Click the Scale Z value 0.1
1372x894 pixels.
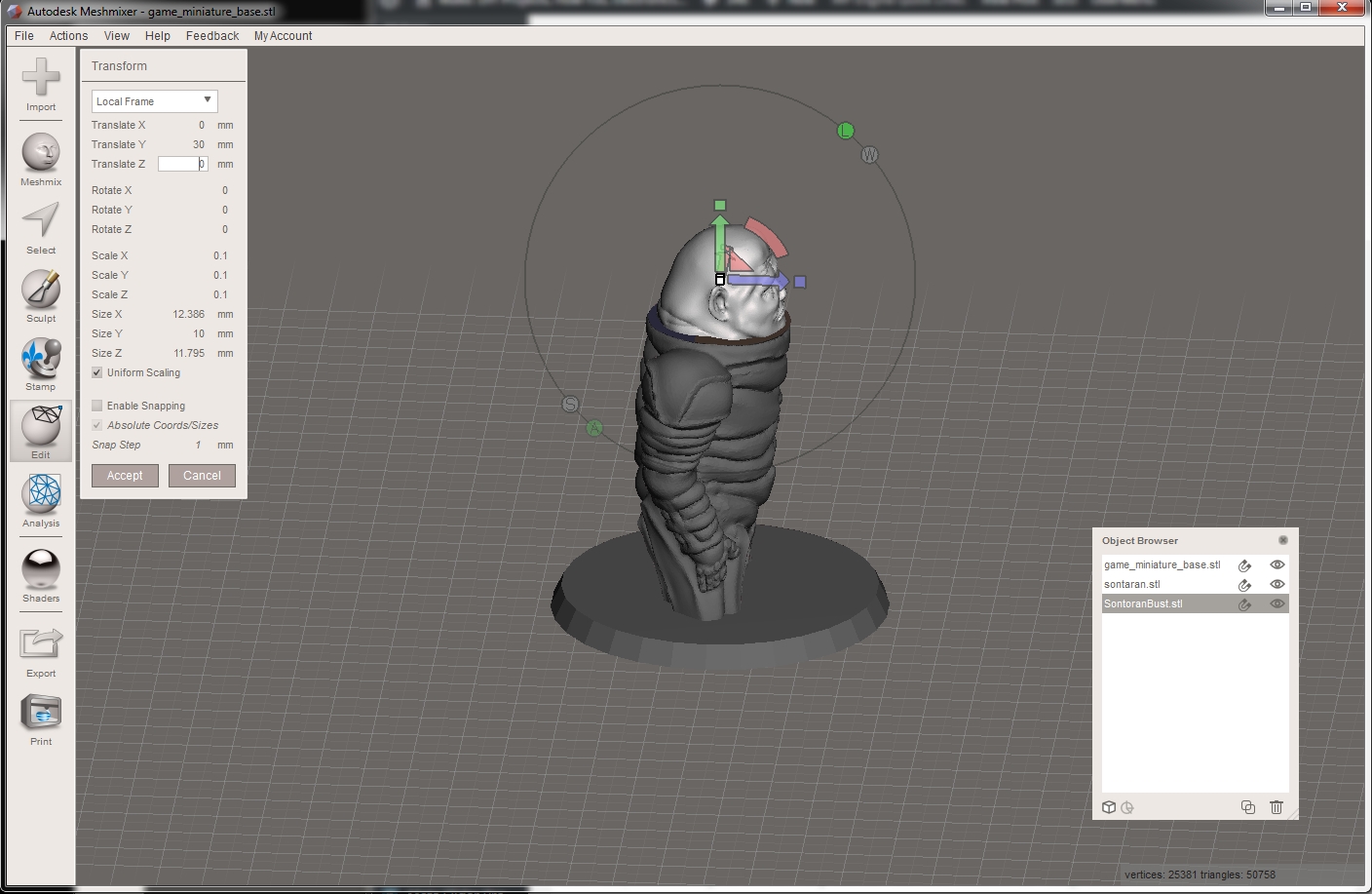pyautogui.click(x=220, y=294)
